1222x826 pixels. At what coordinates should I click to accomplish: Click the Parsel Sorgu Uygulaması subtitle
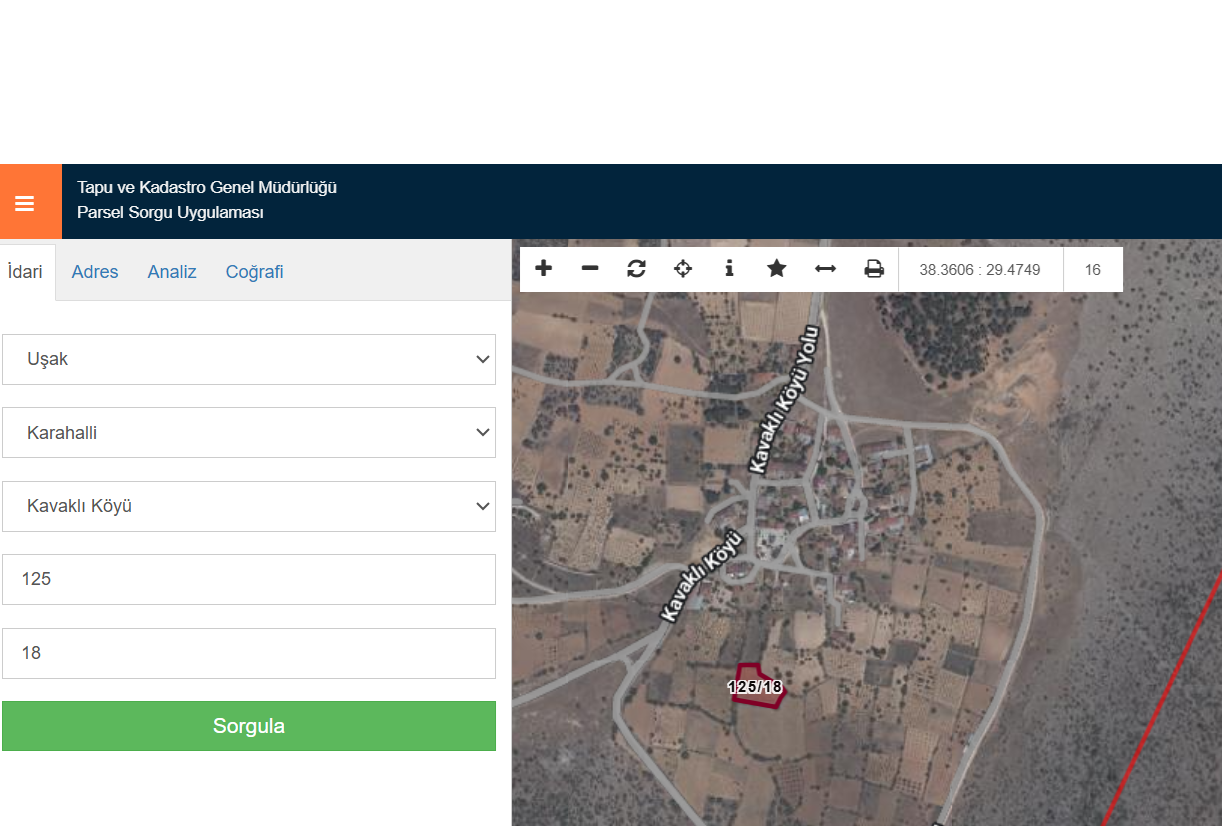170,213
